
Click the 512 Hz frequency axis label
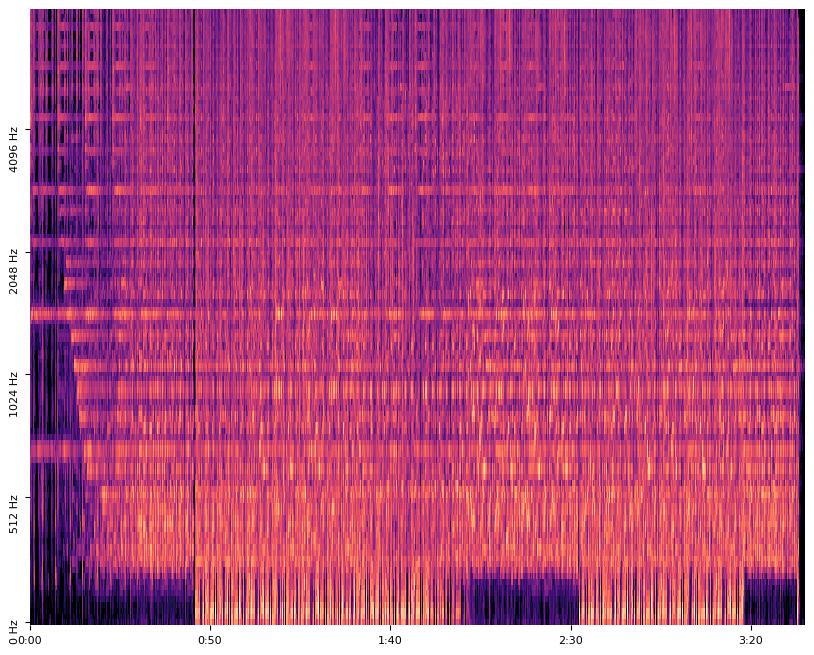[x=13, y=514]
